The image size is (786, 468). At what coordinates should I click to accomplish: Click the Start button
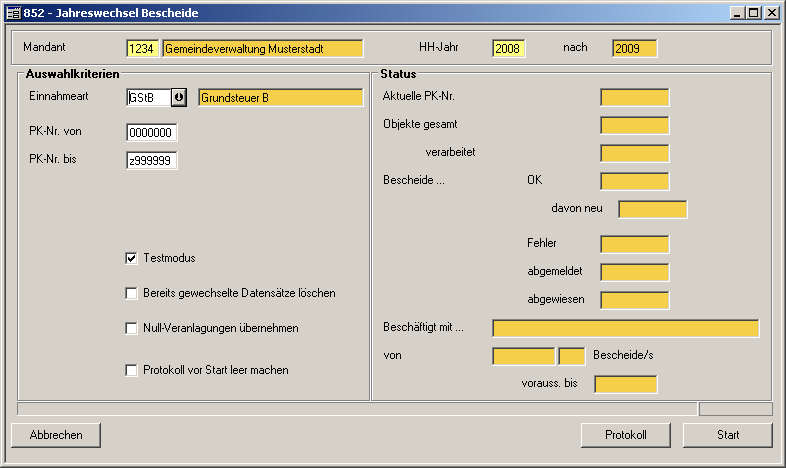[727, 435]
